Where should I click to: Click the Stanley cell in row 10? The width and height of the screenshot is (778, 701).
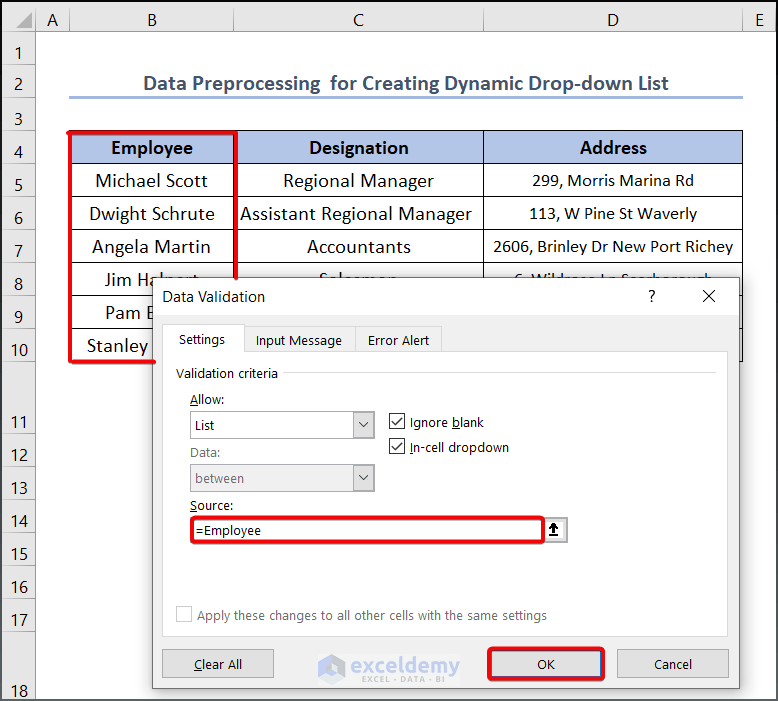point(113,346)
